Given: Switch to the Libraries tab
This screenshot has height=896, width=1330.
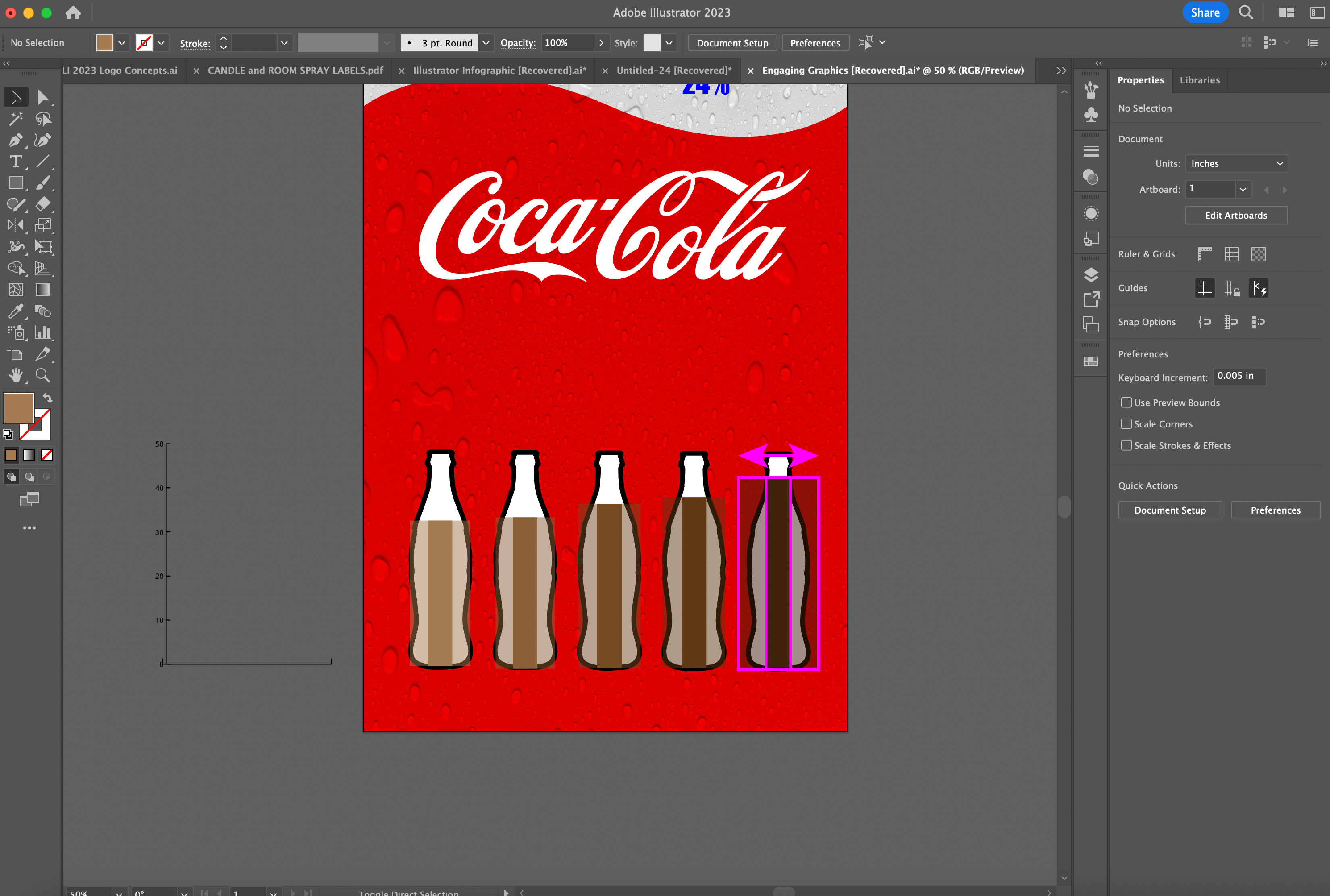Looking at the screenshot, I should [x=1199, y=80].
